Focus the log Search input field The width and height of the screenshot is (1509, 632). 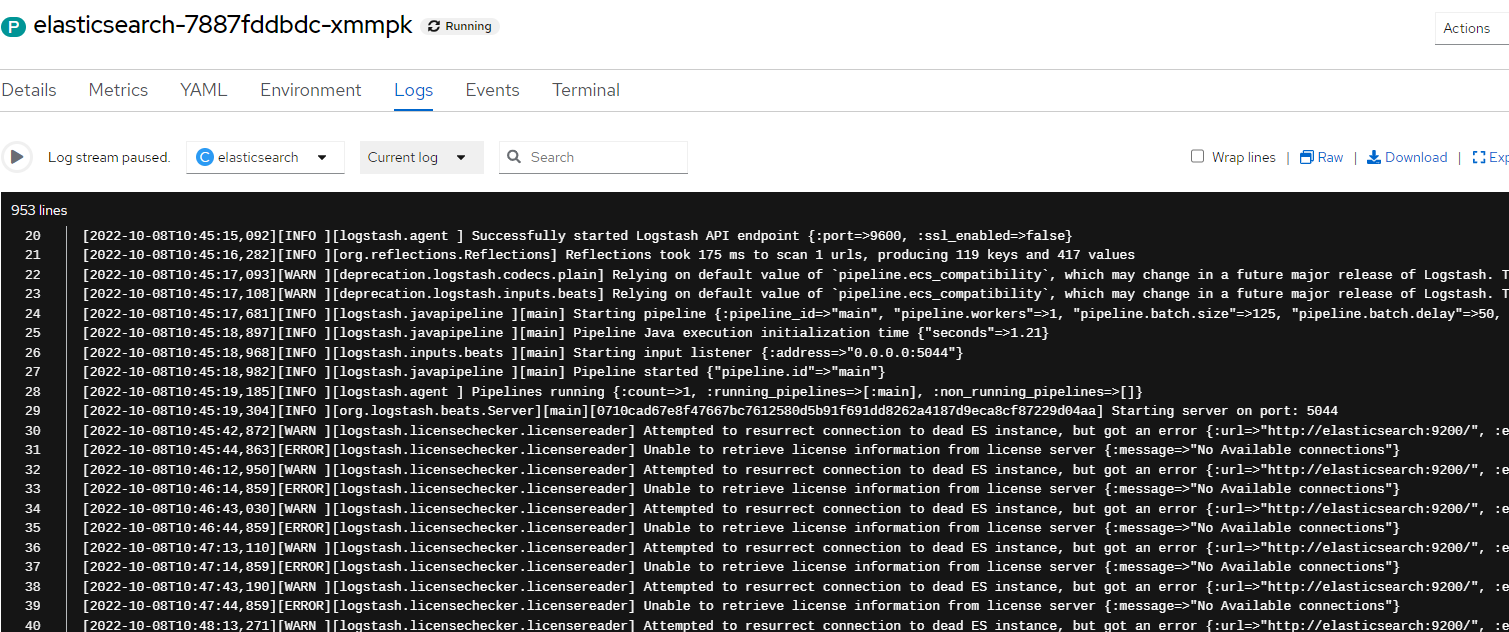tap(593, 157)
